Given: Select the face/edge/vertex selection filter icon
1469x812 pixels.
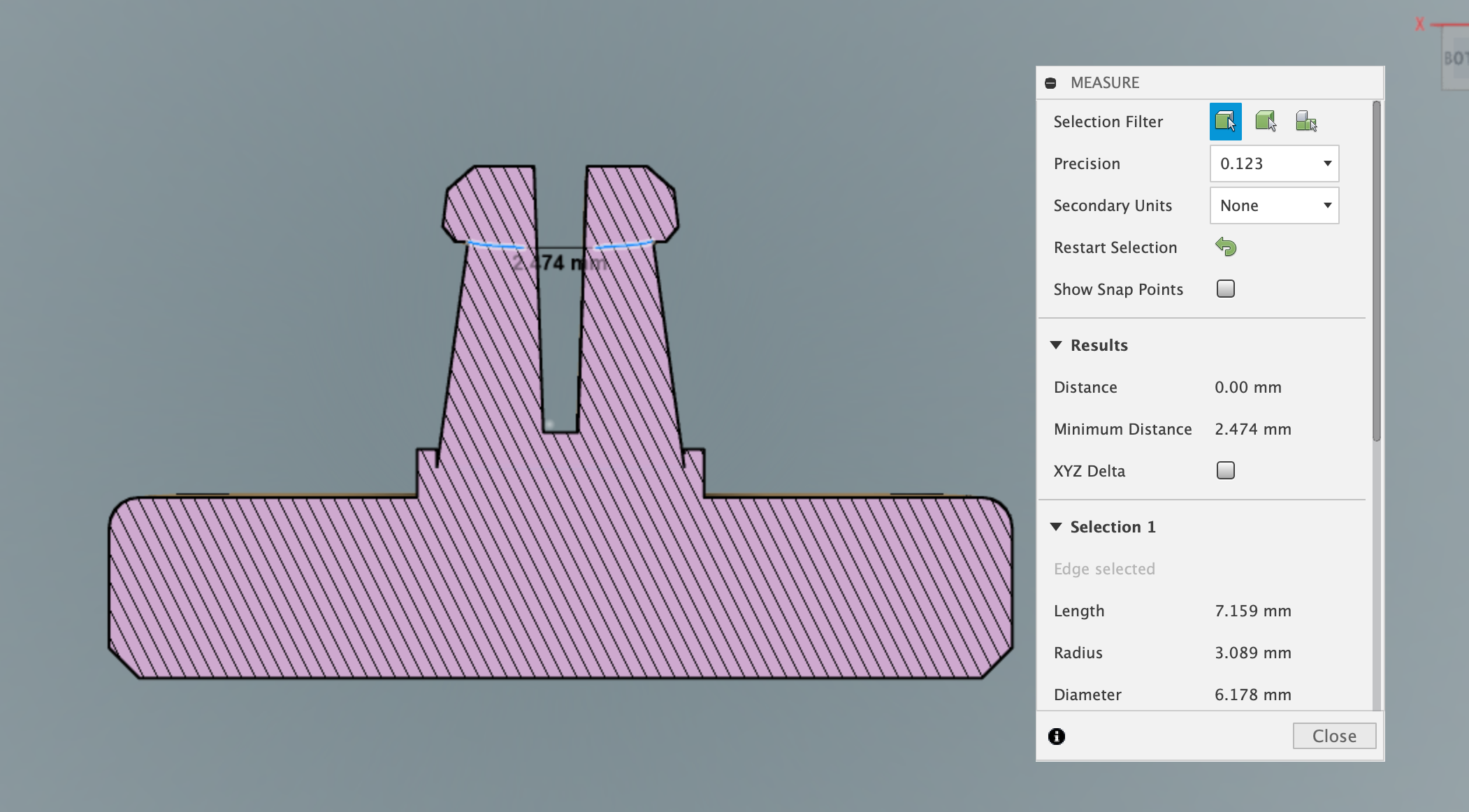Looking at the screenshot, I should pos(1225,122).
